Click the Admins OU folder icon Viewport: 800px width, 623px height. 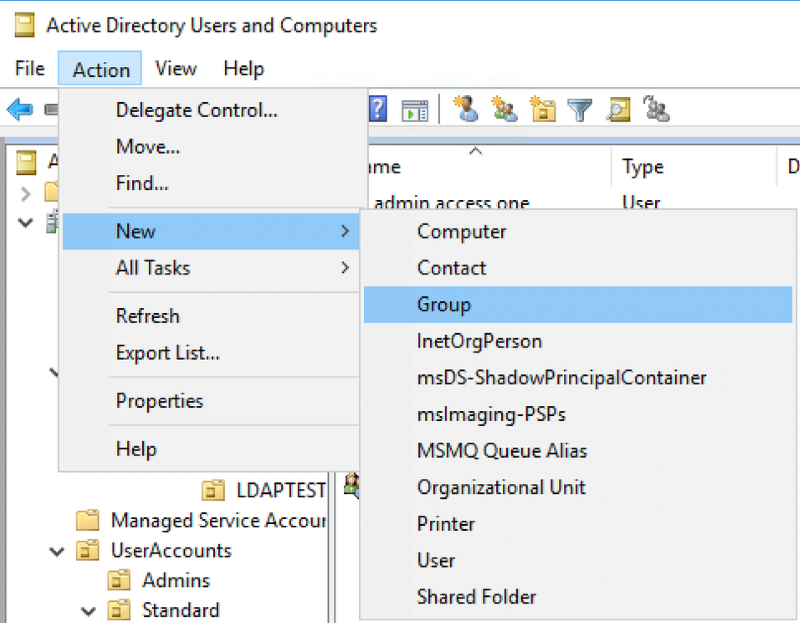[x=119, y=580]
